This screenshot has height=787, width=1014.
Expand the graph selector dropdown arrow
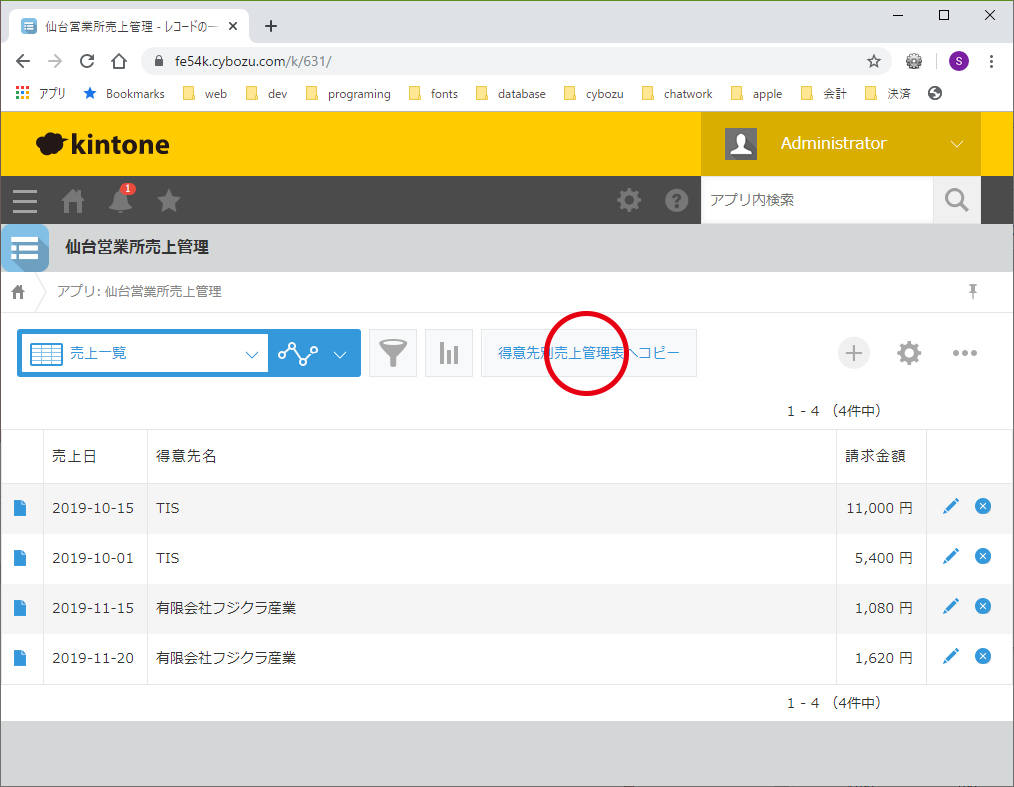click(x=340, y=354)
